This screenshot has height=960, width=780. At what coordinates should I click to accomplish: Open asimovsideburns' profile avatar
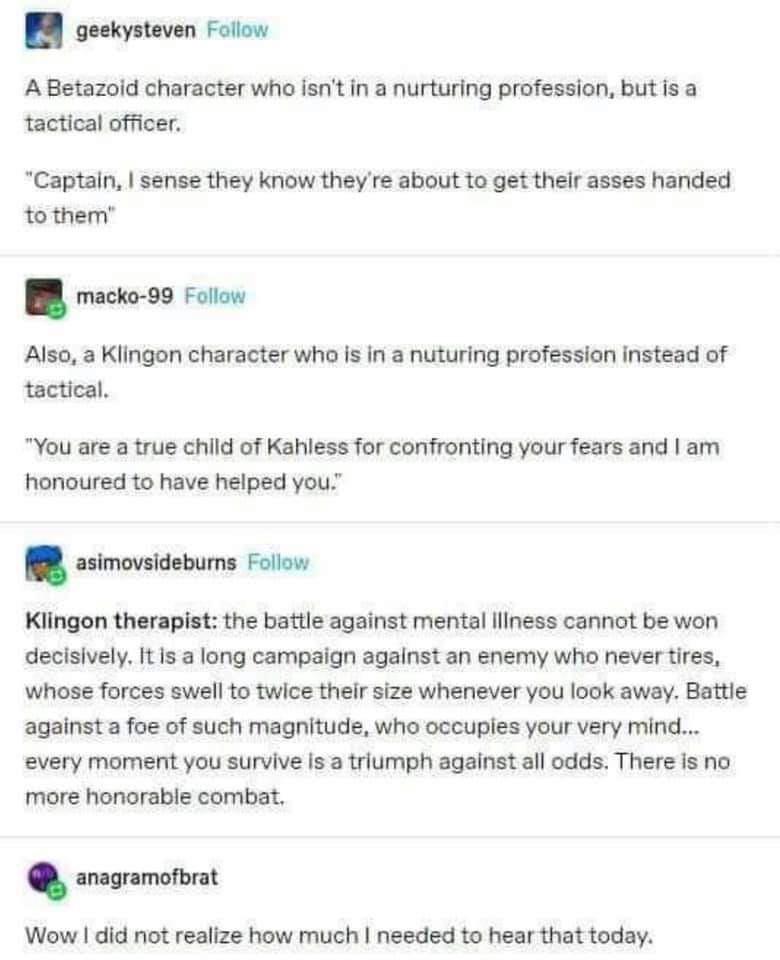coord(43,563)
